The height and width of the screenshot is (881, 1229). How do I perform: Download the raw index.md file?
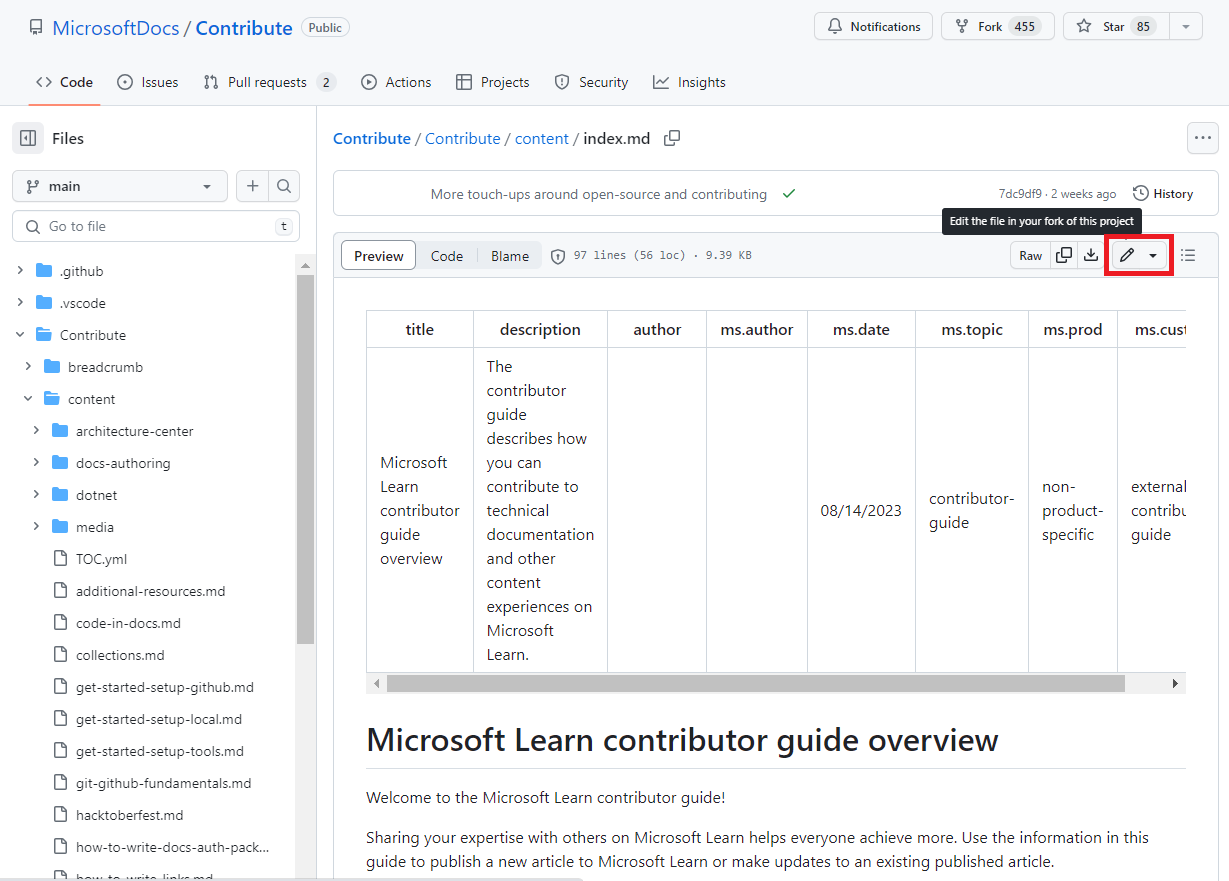[1090, 255]
